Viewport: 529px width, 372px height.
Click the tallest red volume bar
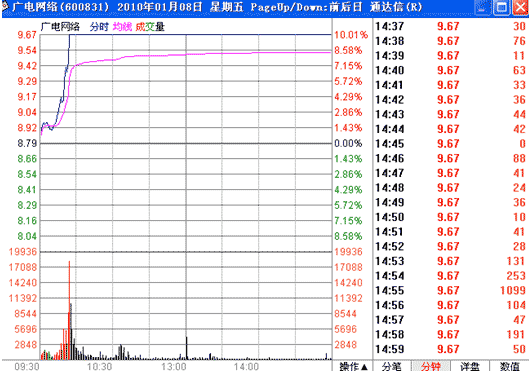click(69, 310)
